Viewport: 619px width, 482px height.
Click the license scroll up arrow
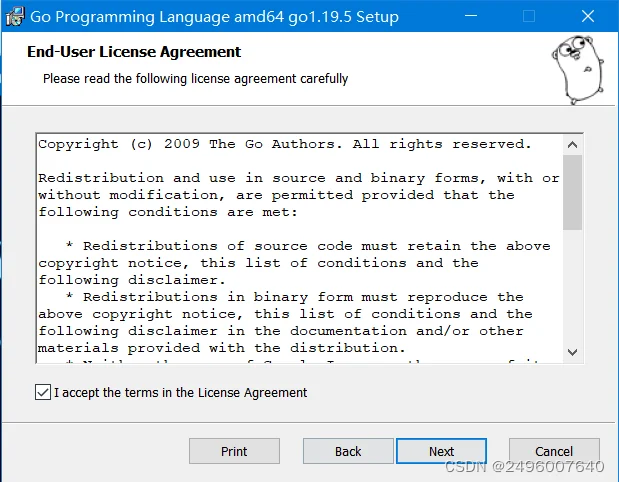[572, 145]
